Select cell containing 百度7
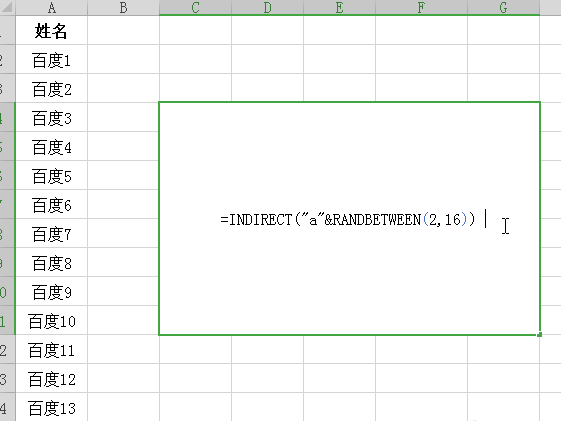Viewport: 561px width, 421px height. pos(52,233)
